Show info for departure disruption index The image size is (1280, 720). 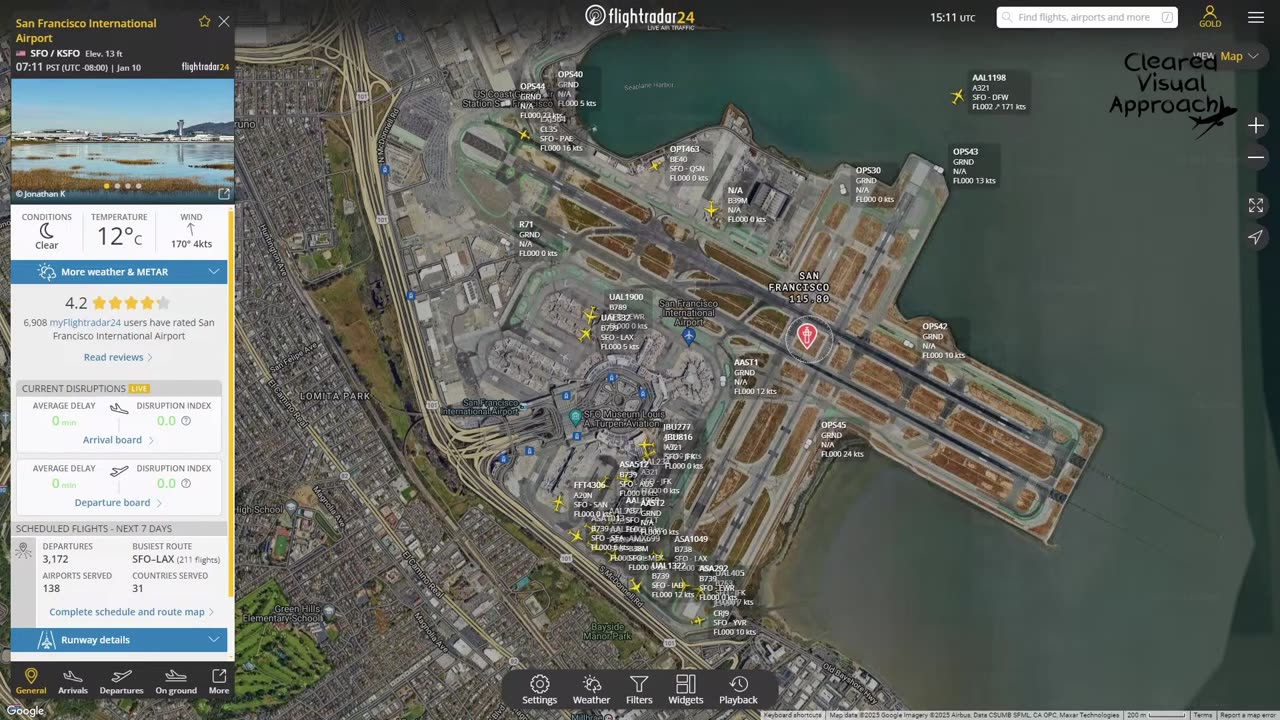click(186, 484)
